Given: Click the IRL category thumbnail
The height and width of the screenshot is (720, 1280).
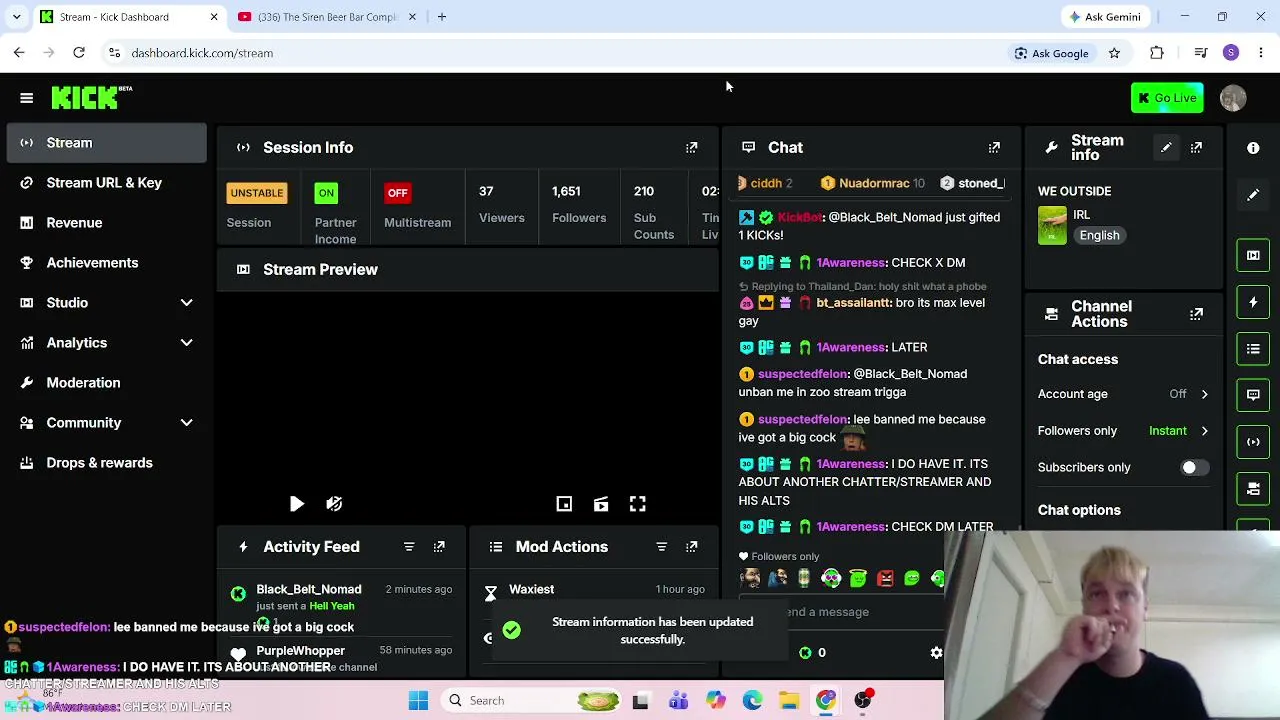Looking at the screenshot, I should [1052, 225].
